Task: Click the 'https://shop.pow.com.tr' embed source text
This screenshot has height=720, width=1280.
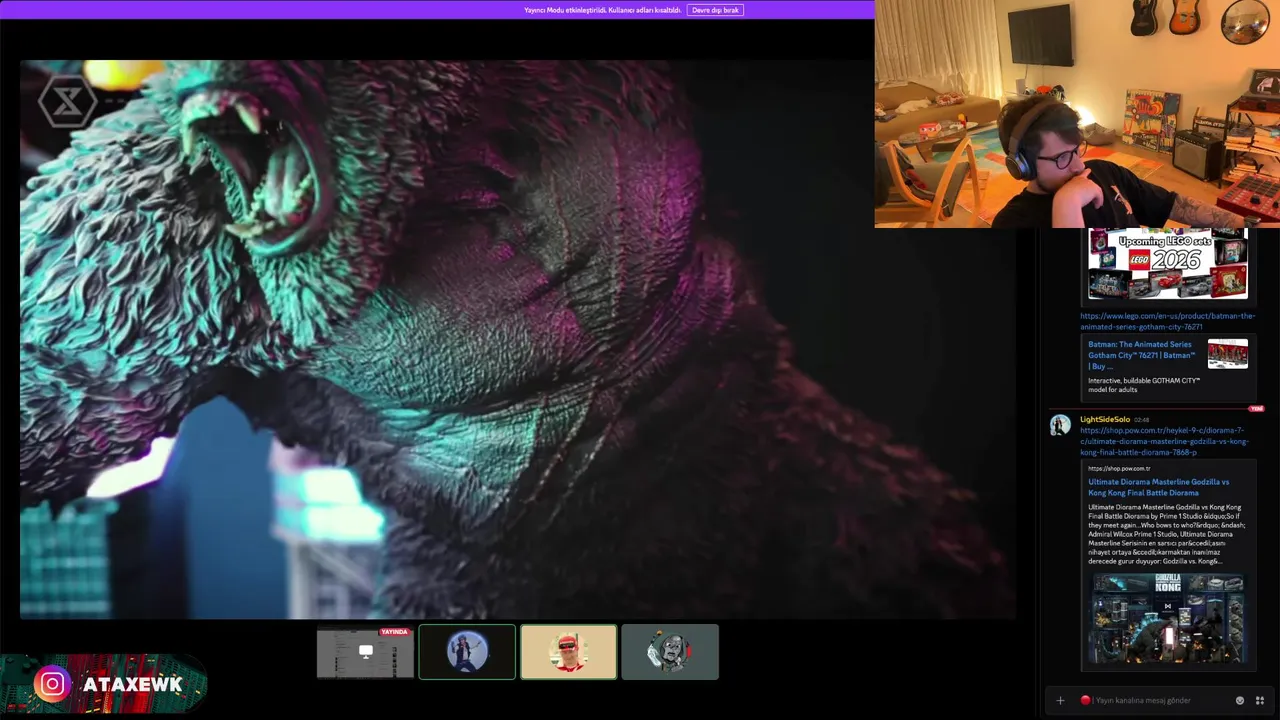Action: coord(1119,468)
